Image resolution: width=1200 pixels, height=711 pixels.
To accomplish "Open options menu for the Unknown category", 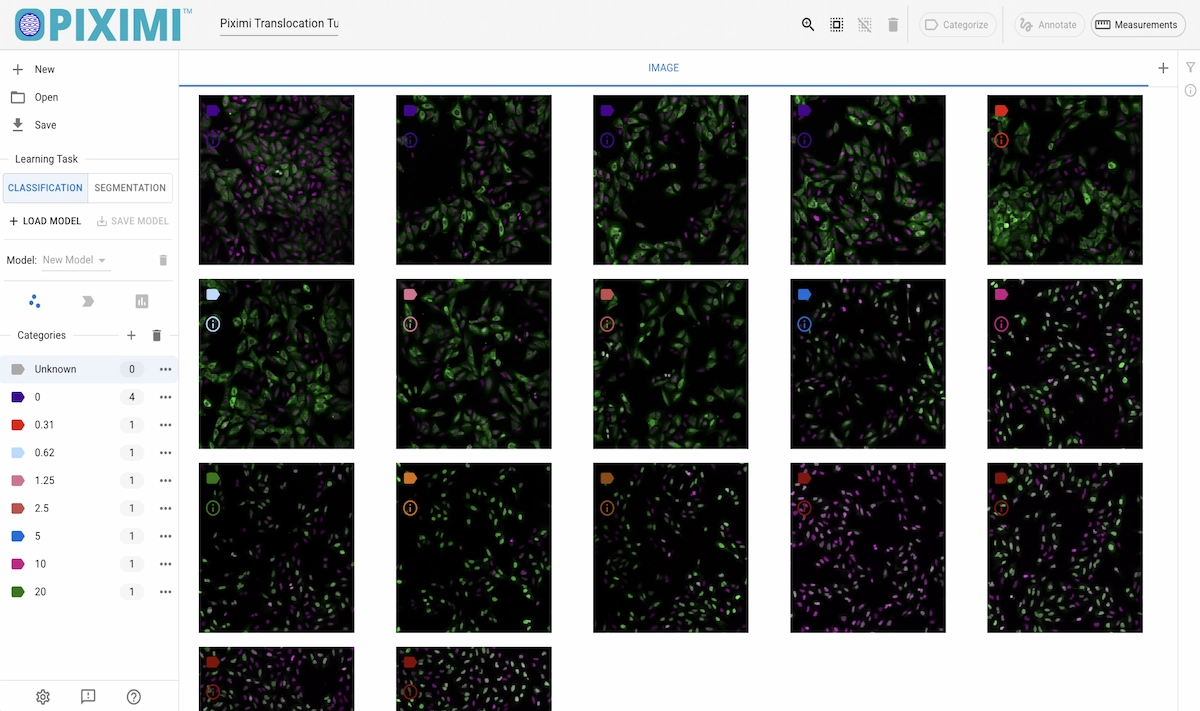I will 166,369.
